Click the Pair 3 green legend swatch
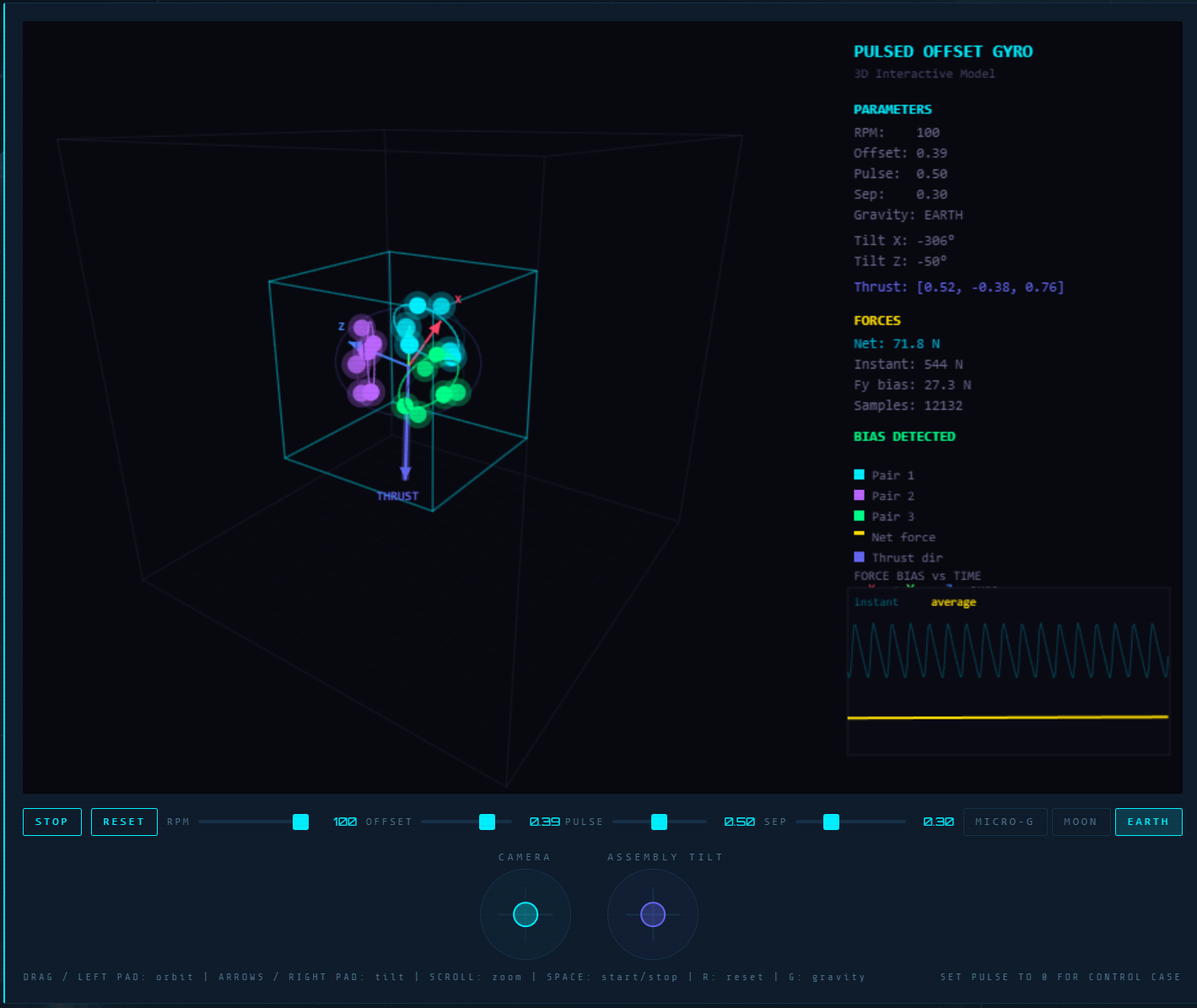This screenshot has height=1008, width=1197. click(859, 515)
